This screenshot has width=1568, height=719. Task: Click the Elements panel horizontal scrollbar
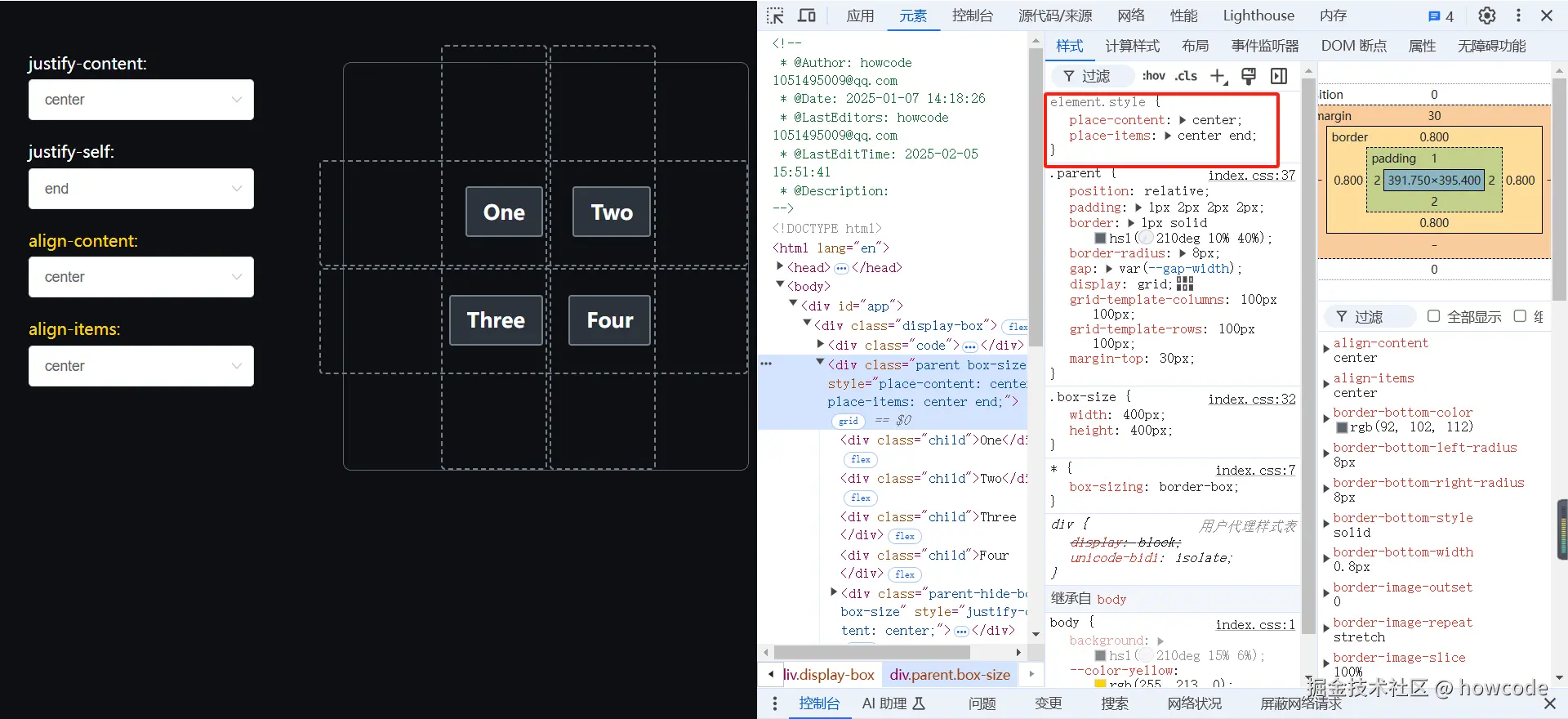tap(872, 652)
